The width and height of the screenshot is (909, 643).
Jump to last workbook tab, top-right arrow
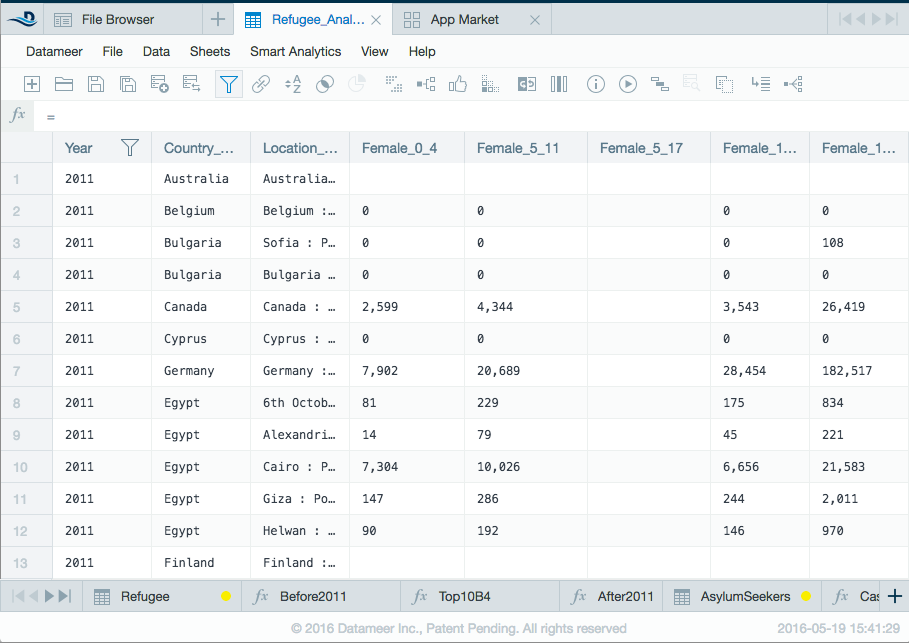coord(892,19)
